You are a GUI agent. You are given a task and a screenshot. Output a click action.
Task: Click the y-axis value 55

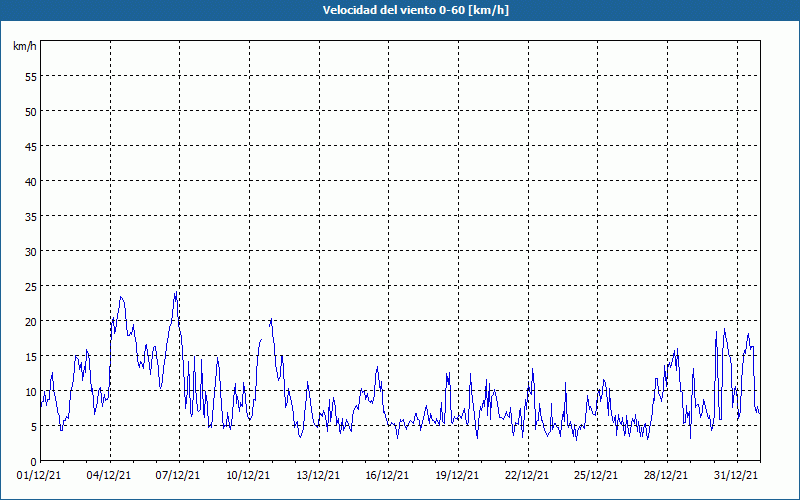tap(31, 77)
